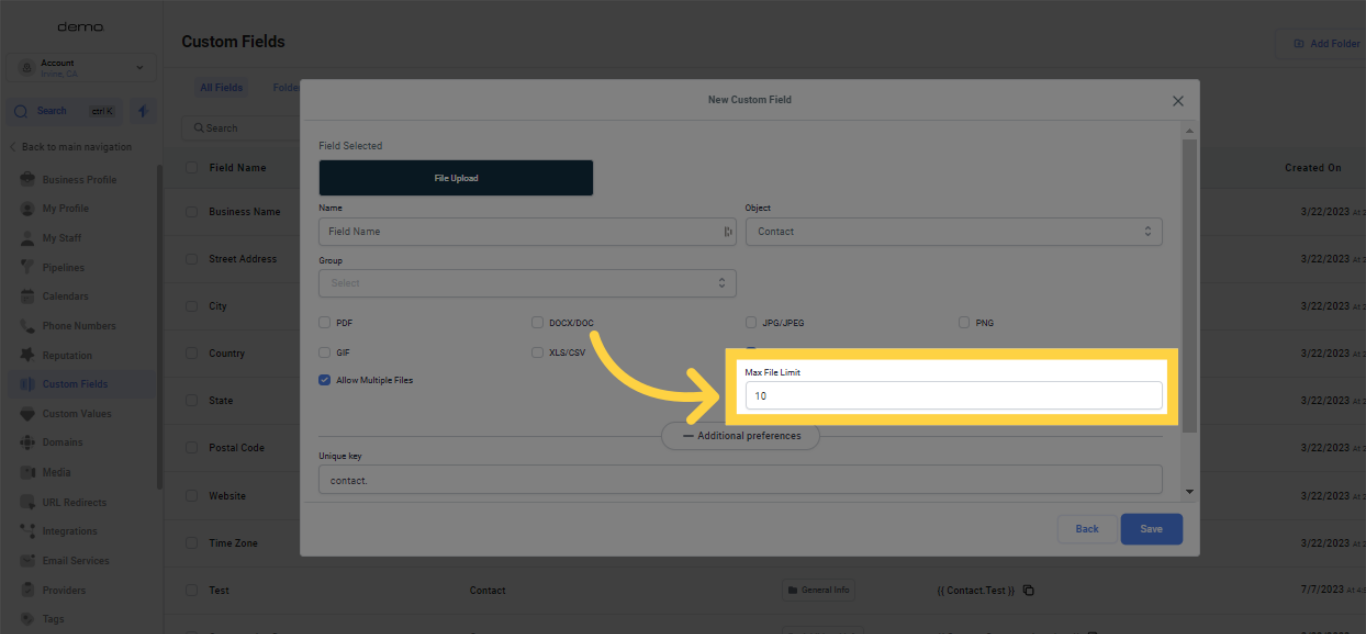Switch to the All Fields tab

click(x=221, y=88)
